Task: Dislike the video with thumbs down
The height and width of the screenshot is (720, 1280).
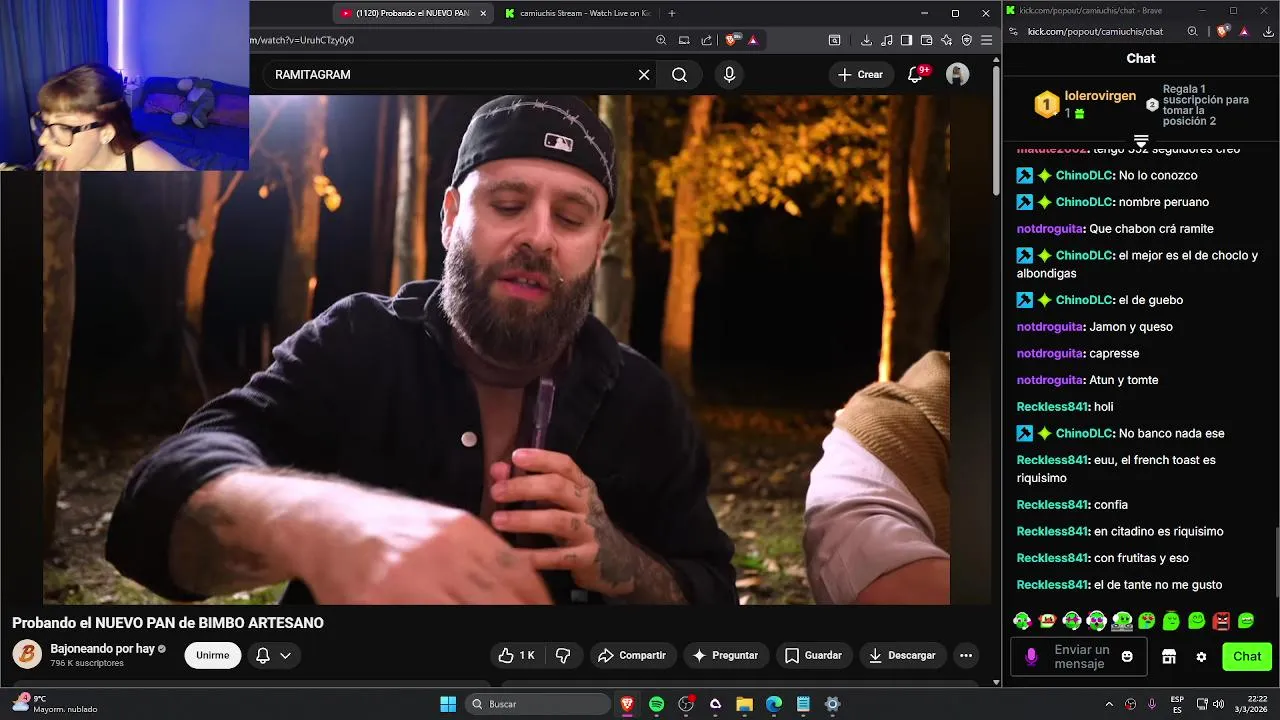Action: (563, 656)
